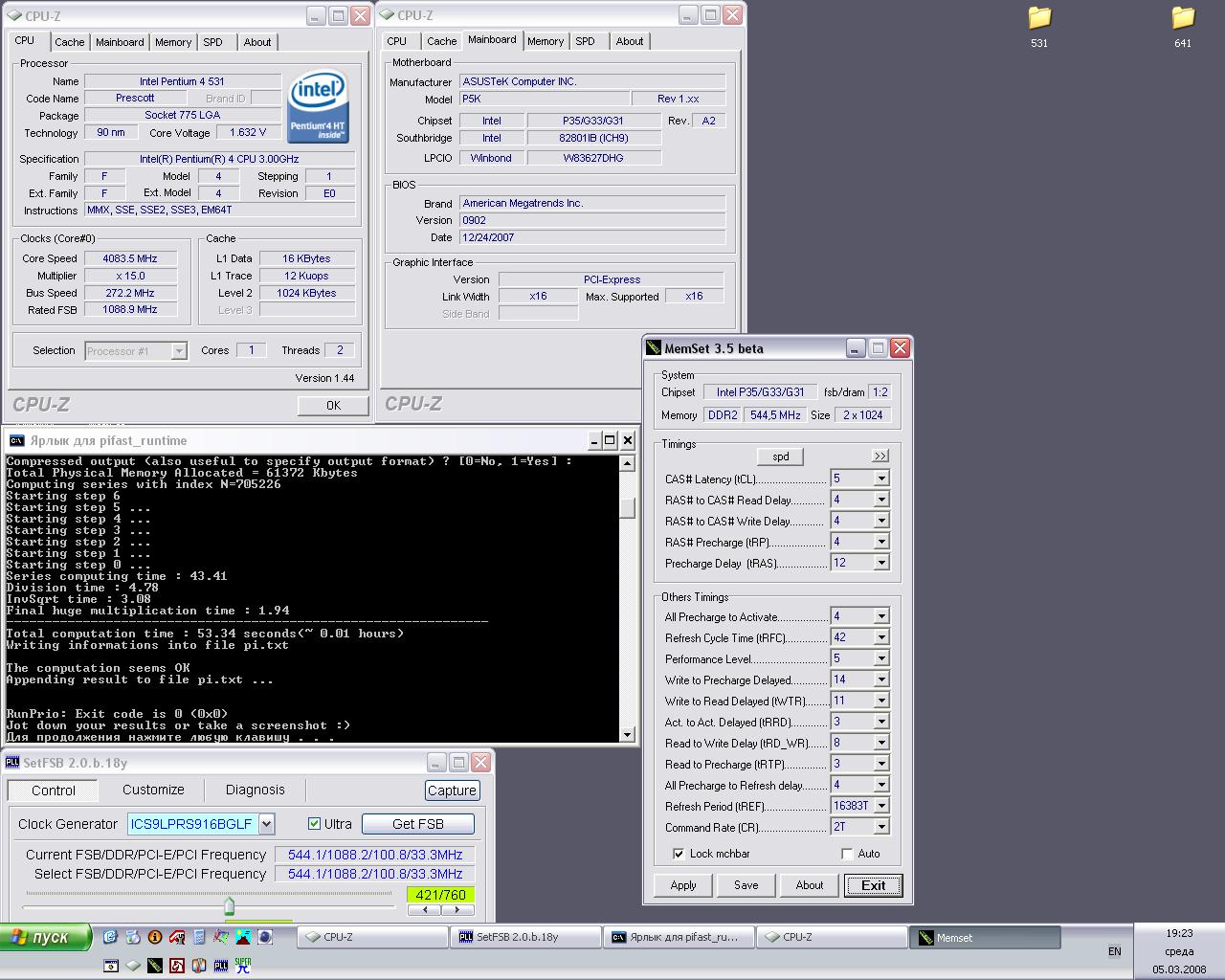Viewport: 1225px width, 980px height.
Task: Click Exit in MemSet
Action: click(x=873, y=885)
